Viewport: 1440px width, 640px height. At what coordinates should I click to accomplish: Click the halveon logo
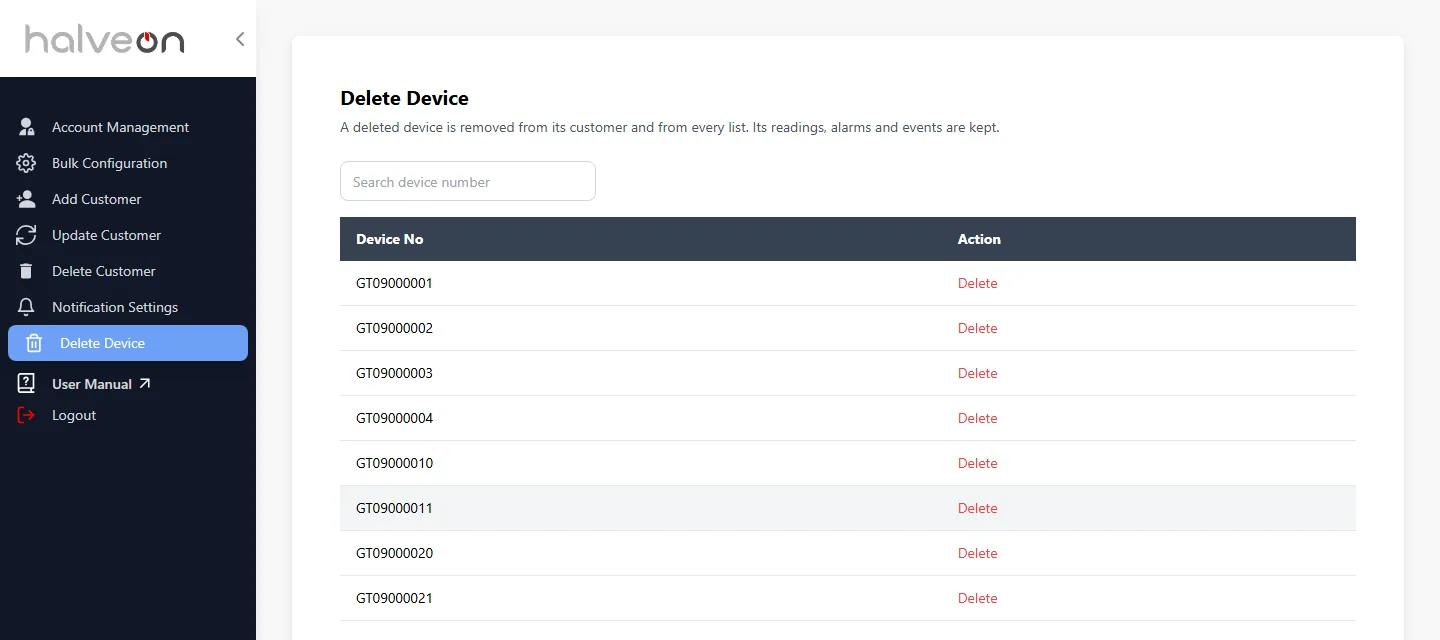[x=104, y=39]
